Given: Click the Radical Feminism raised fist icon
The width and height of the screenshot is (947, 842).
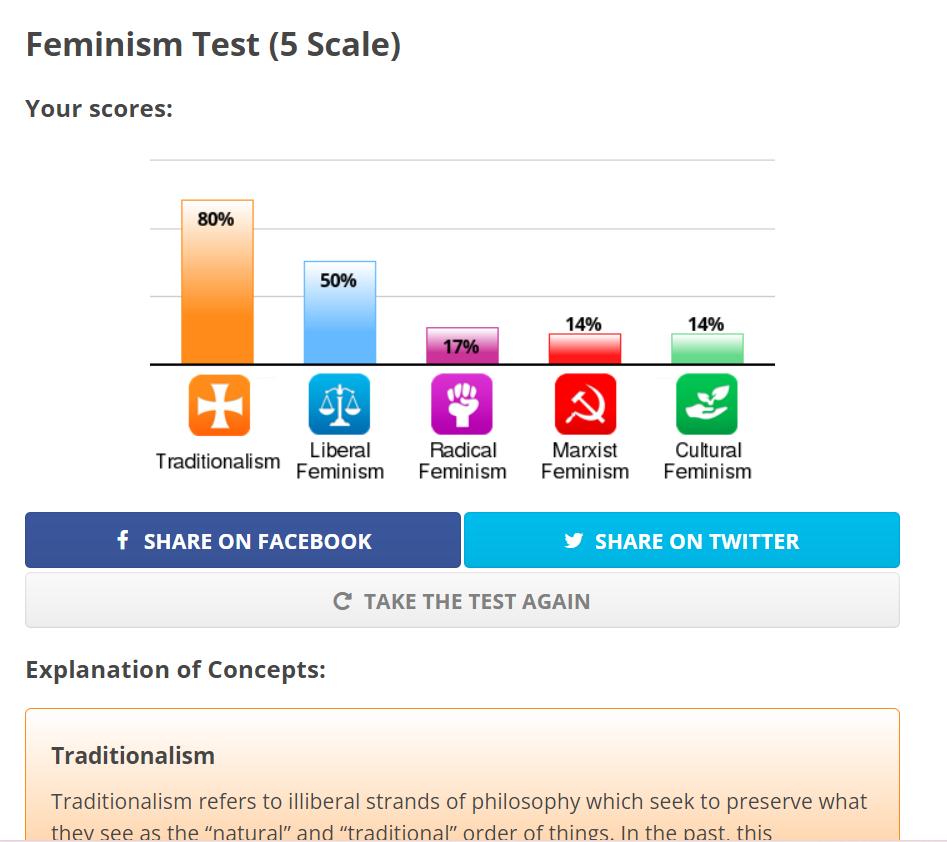Looking at the screenshot, I should [x=462, y=405].
